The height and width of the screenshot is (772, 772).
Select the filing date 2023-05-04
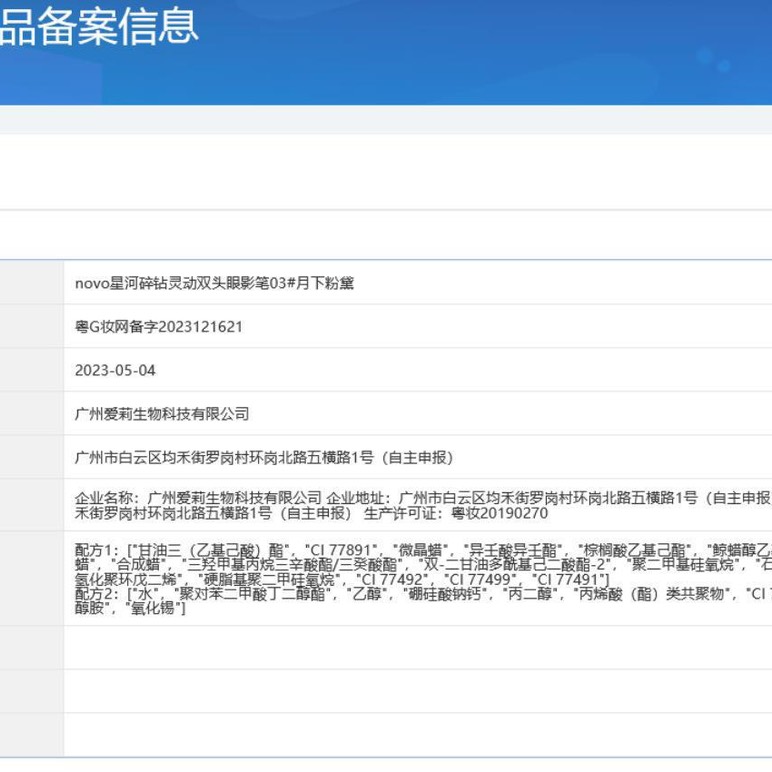pos(115,370)
